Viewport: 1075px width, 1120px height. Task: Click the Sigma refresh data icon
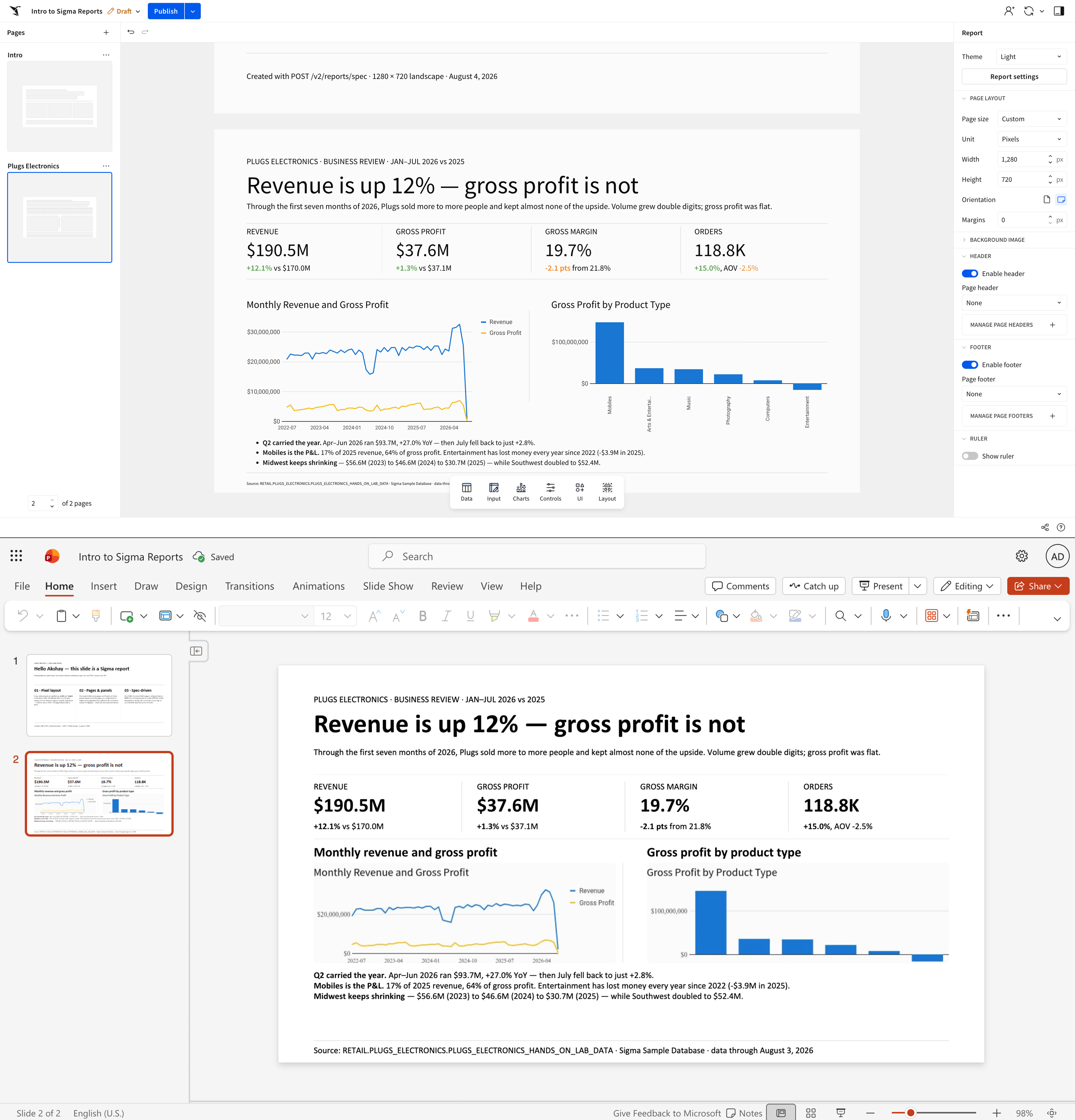tap(1029, 11)
